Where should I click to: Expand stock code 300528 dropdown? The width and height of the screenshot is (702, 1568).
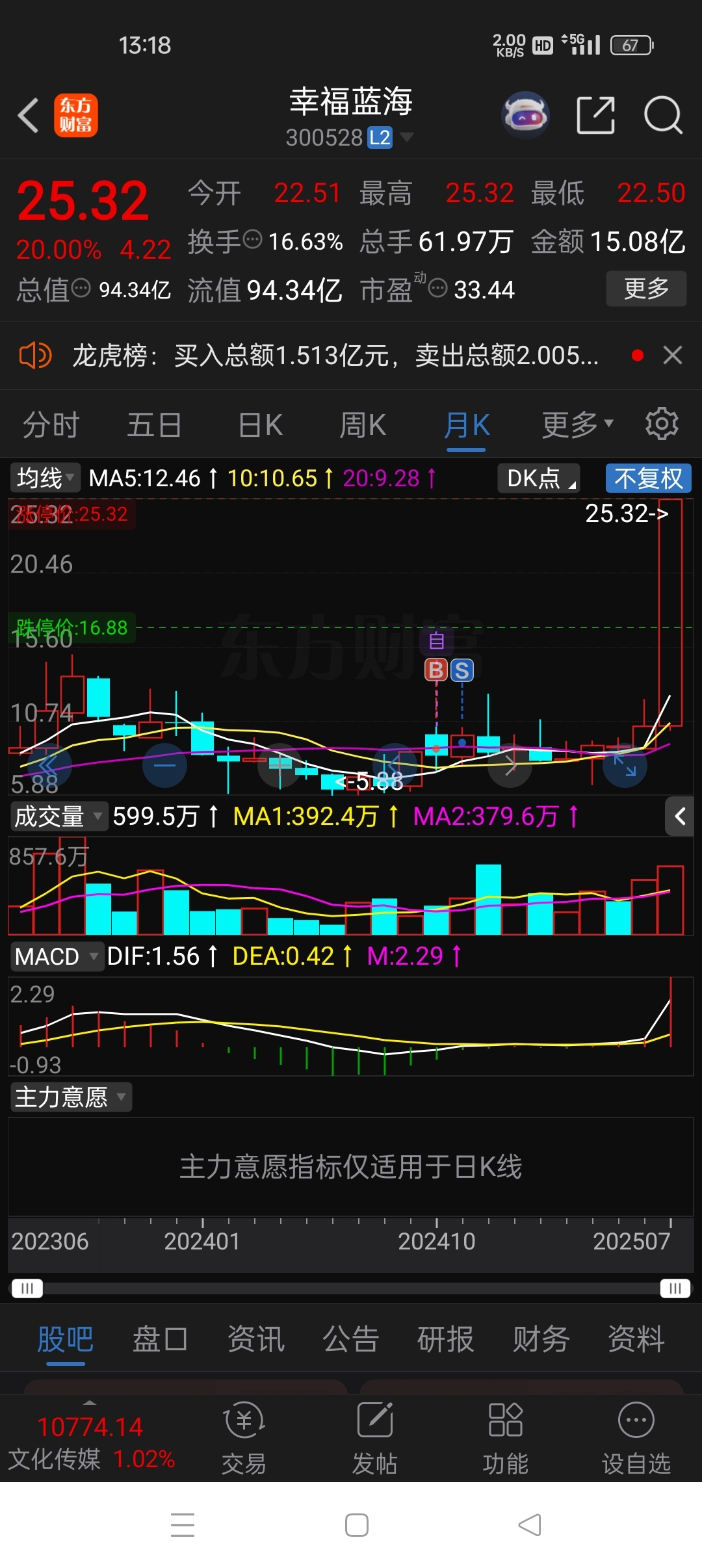point(407,137)
